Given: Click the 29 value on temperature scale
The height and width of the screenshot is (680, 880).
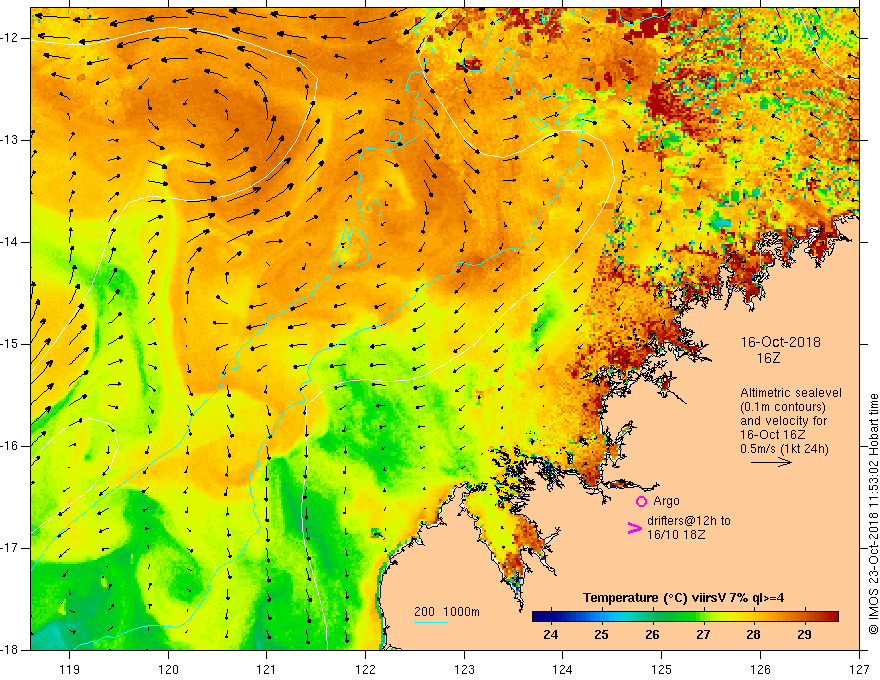Looking at the screenshot, I should pos(804,635).
